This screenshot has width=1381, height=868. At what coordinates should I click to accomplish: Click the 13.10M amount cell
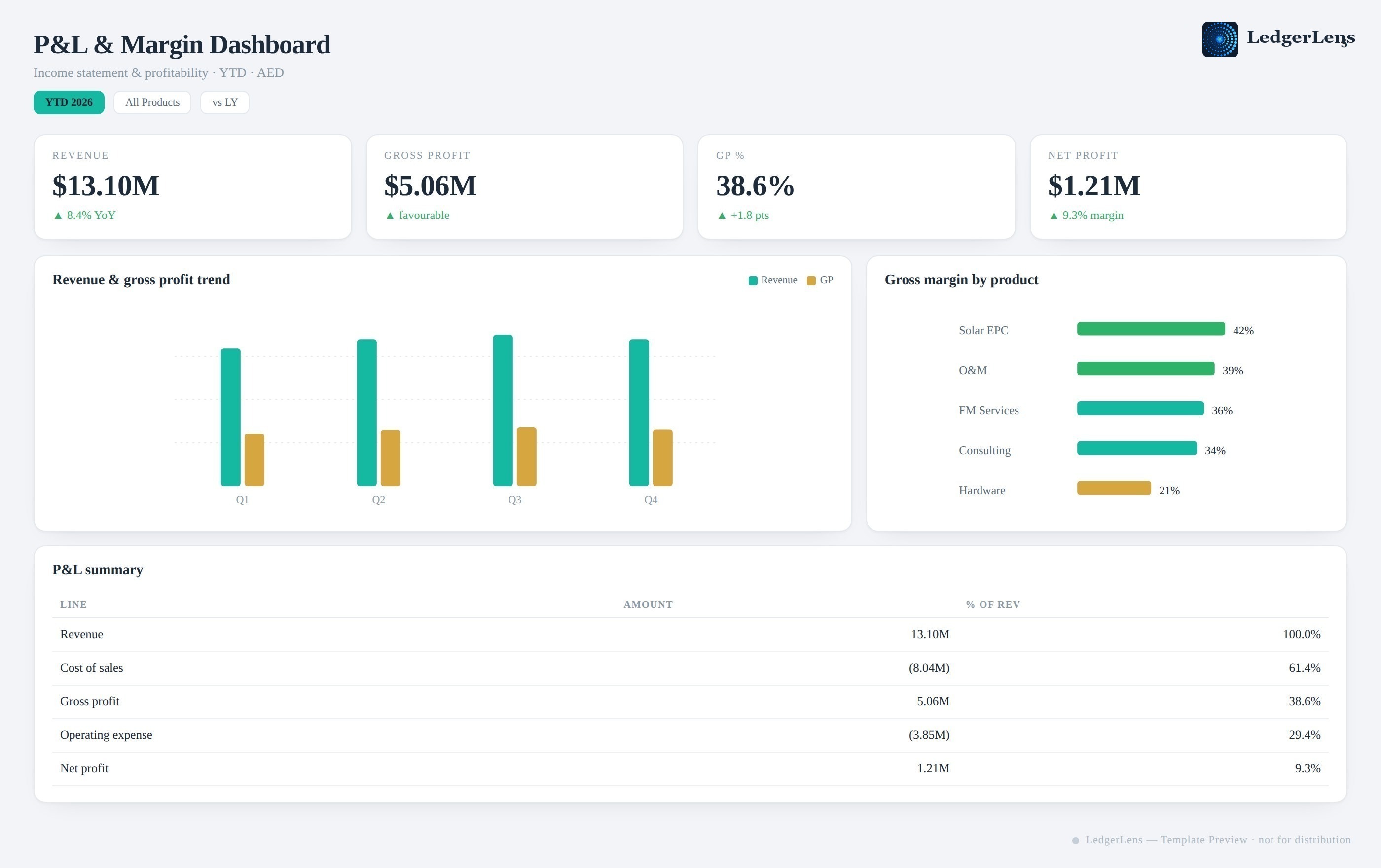[x=930, y=634]
